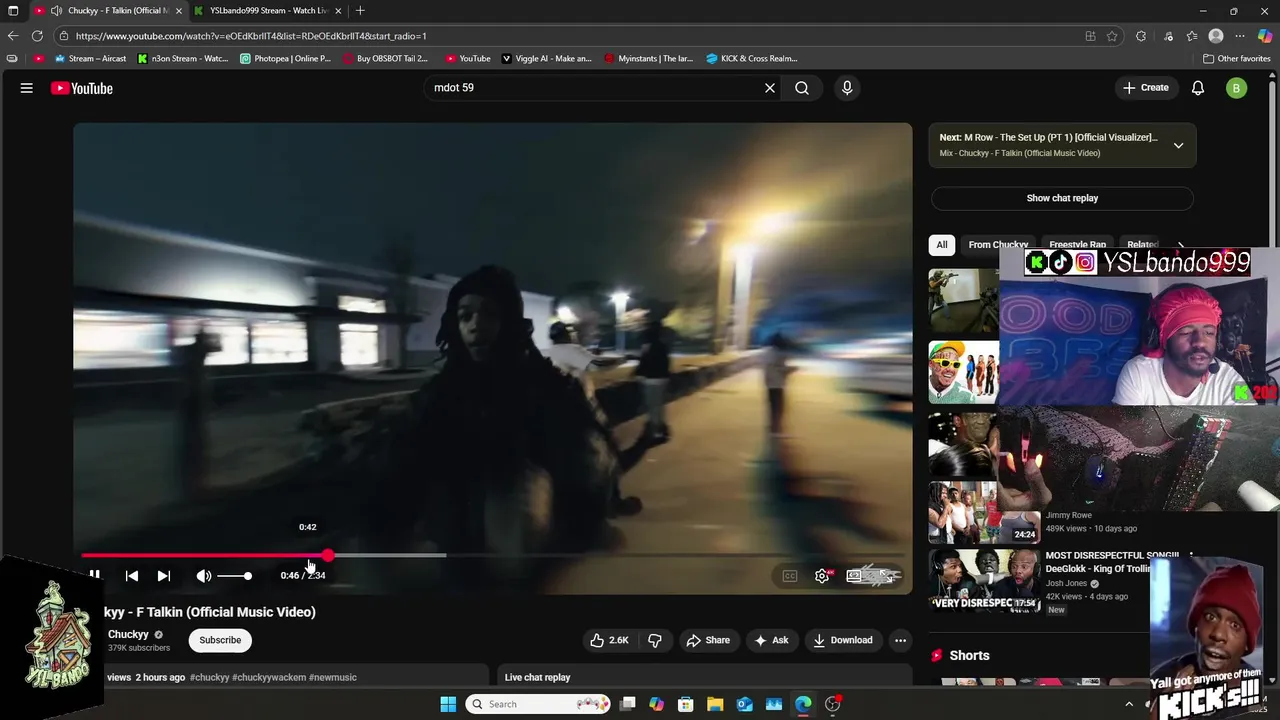Open the KICK & Cross Realm bookmark
The width and height of the screenshot is (1280, 720).
tap(752, 58)
